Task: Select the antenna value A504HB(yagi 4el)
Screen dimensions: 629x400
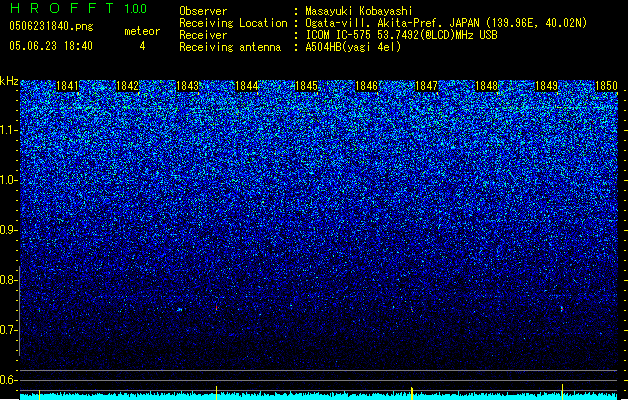Action: [353, 47]
